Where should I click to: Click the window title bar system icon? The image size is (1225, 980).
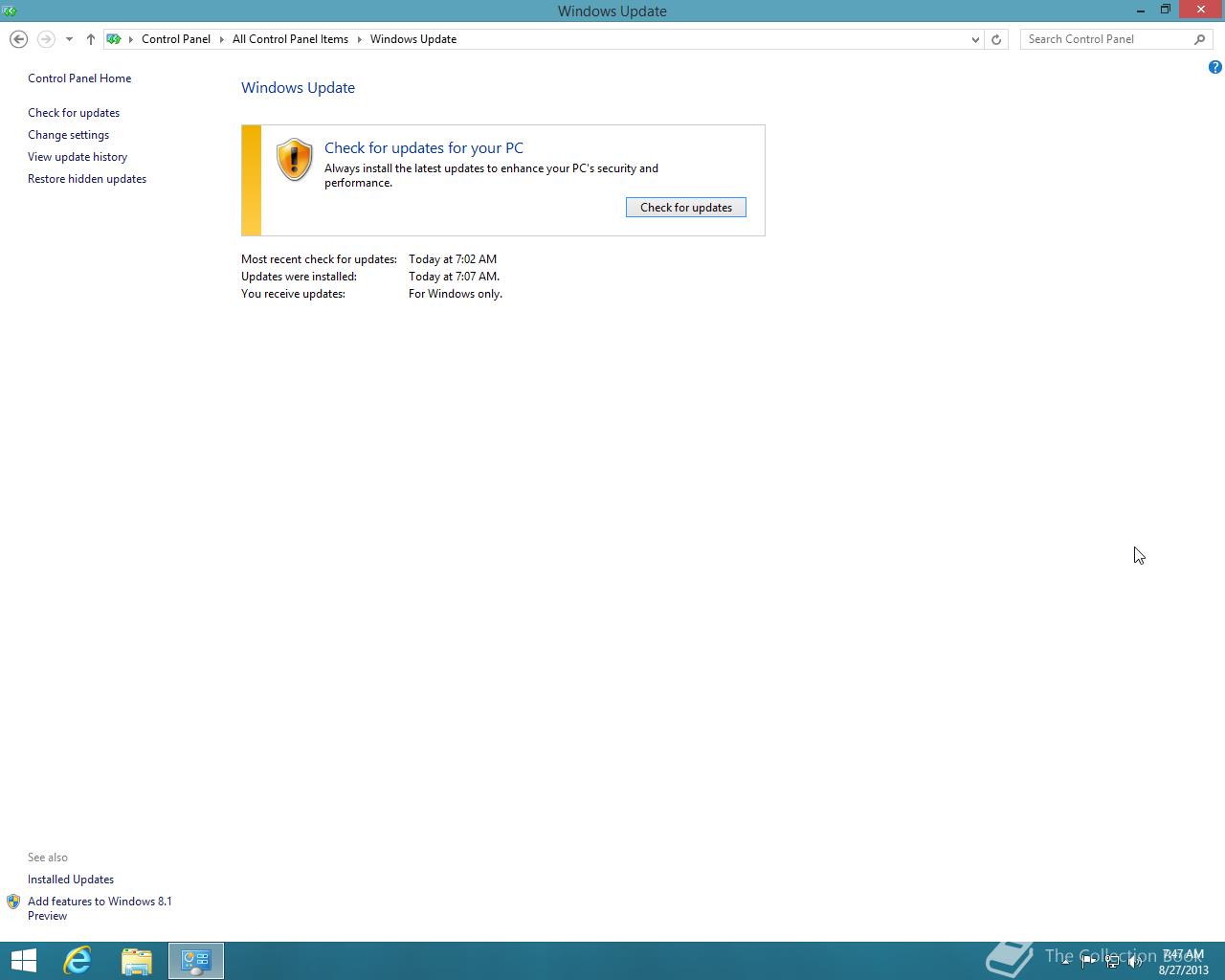pos(10,11)
